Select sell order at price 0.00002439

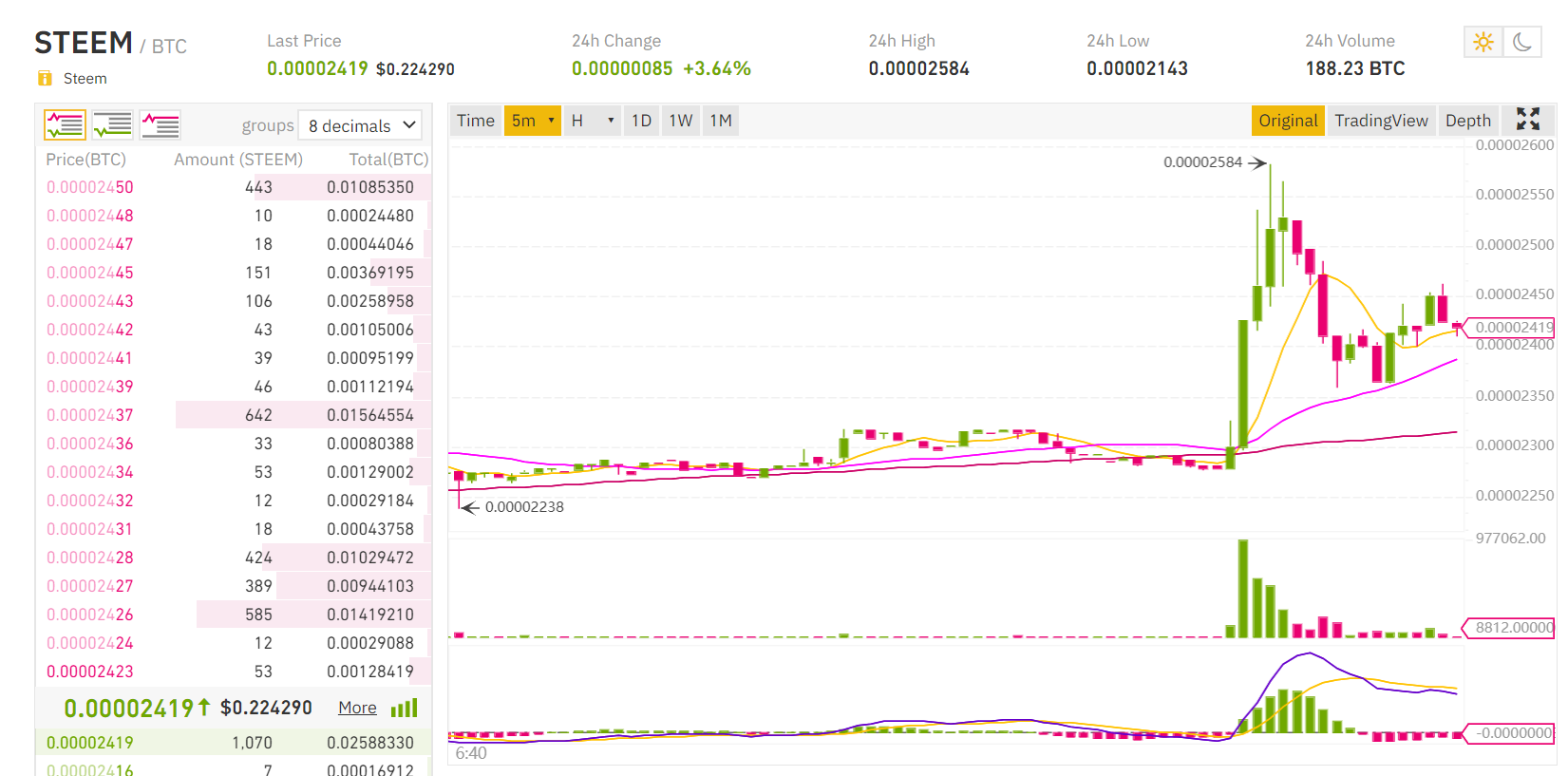tap(234, 387)
